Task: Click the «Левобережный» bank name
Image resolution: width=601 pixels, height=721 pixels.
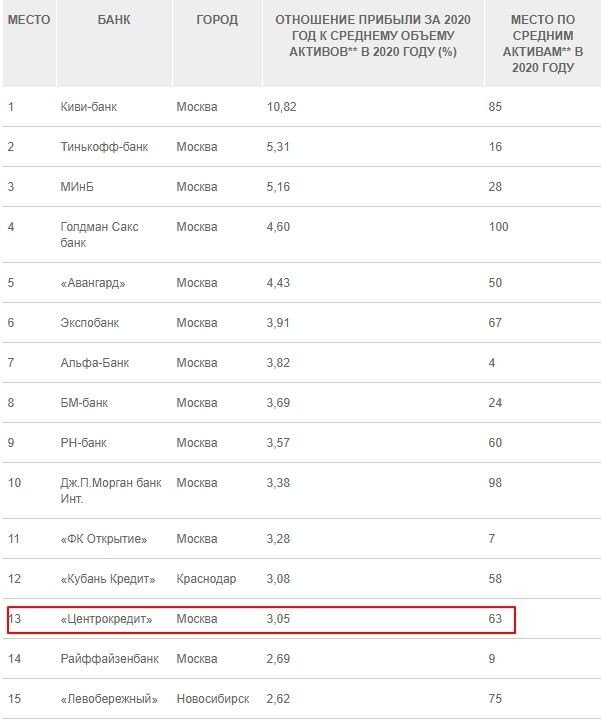Action: pyautogui.click(x=106, y=699)
